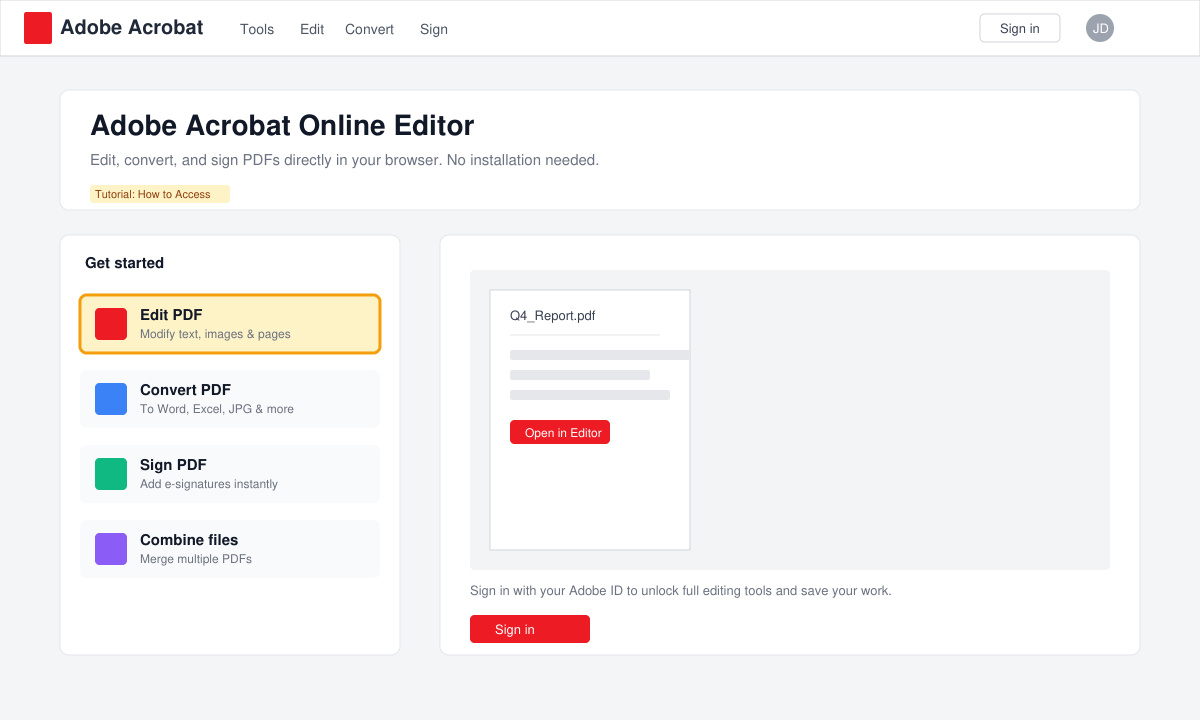Click 'Modify text, images & pages' description
This screenshot has width=1200, height=720.
215,334
